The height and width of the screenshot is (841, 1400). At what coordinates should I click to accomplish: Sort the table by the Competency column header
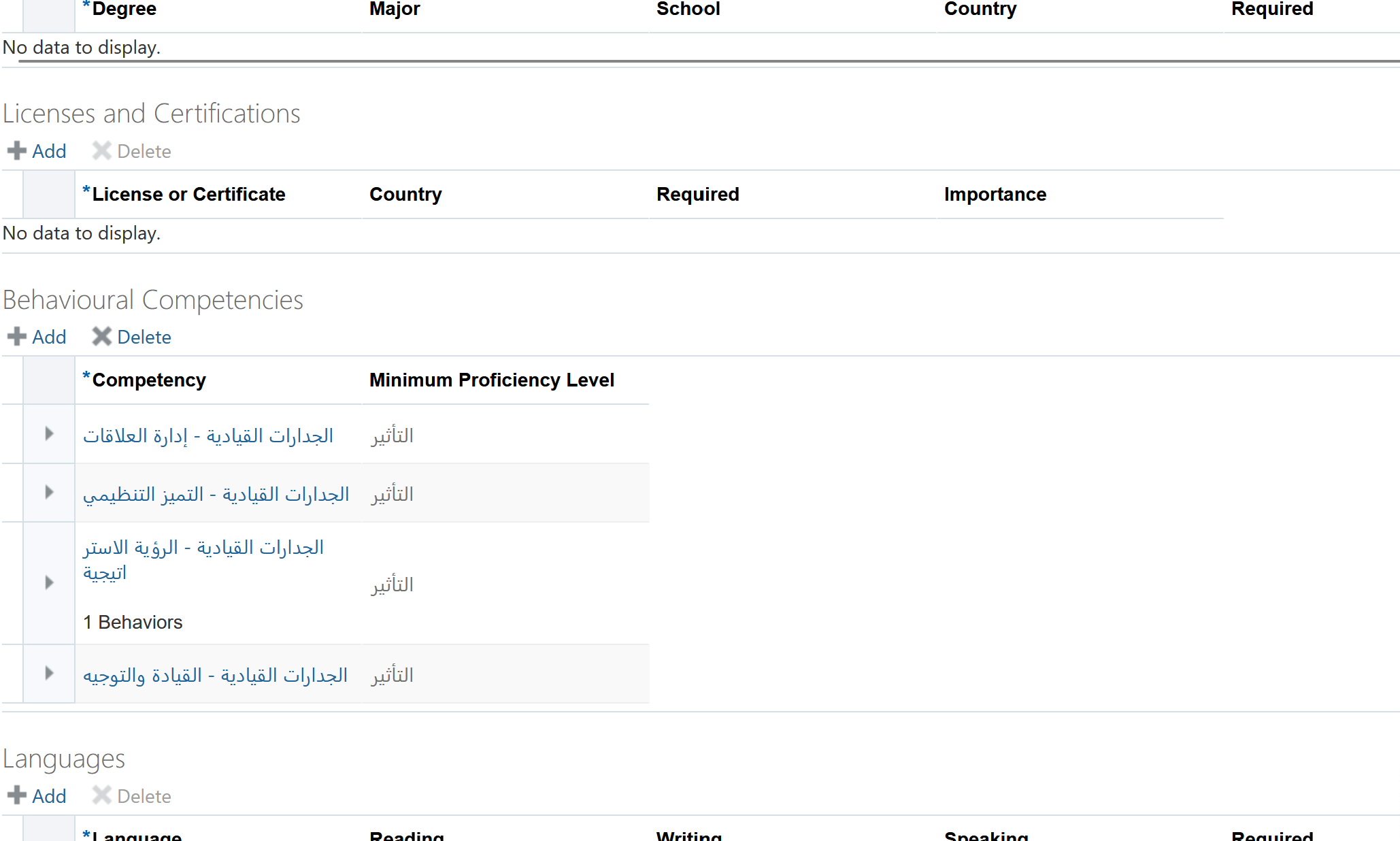(148, 380)
